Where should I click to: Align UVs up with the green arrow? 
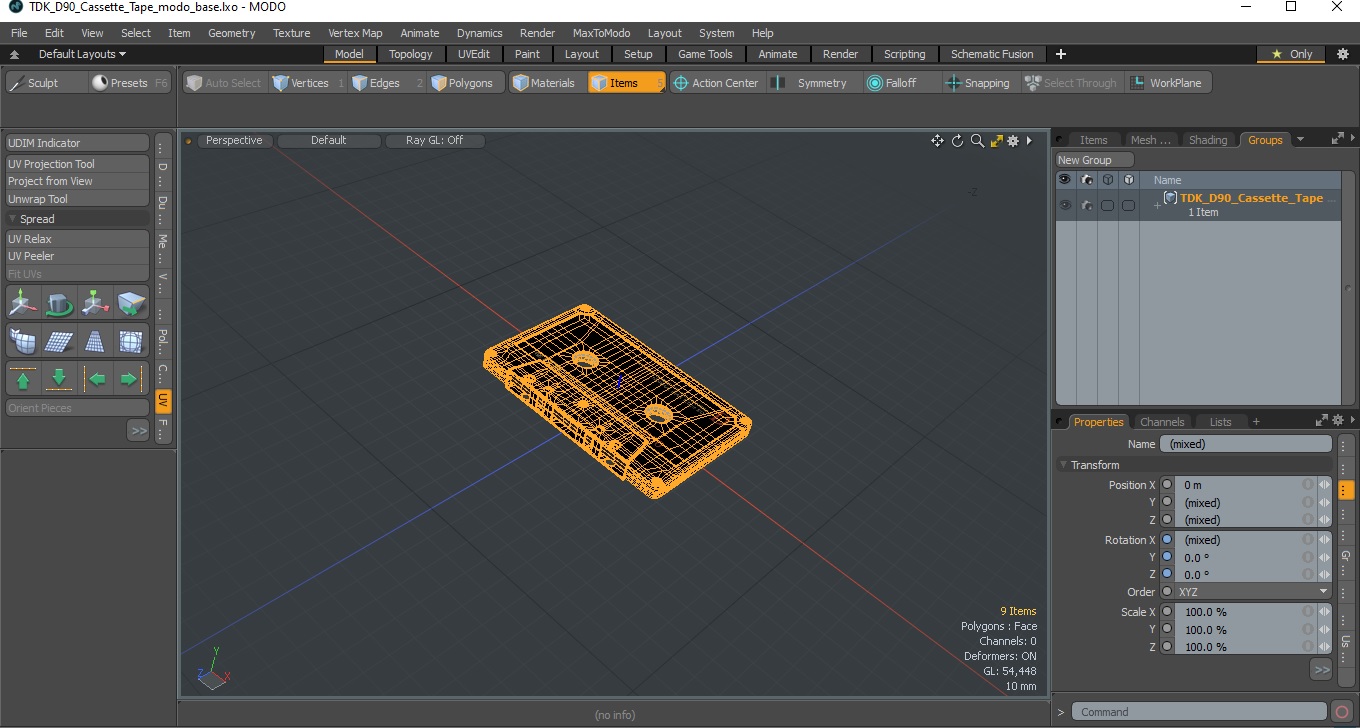pos(23,379)
